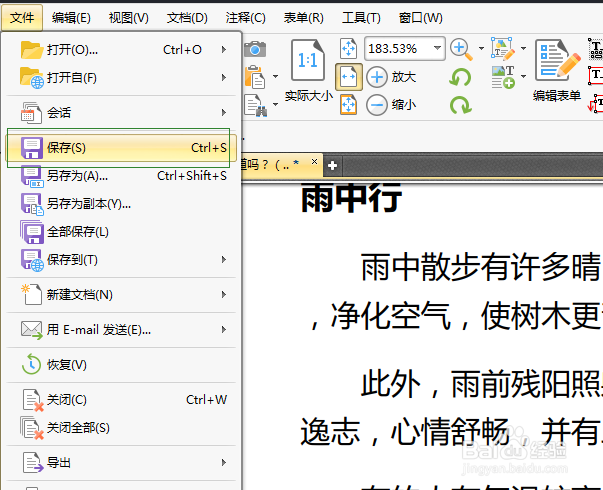Click the fit page arrows icon

348,48
